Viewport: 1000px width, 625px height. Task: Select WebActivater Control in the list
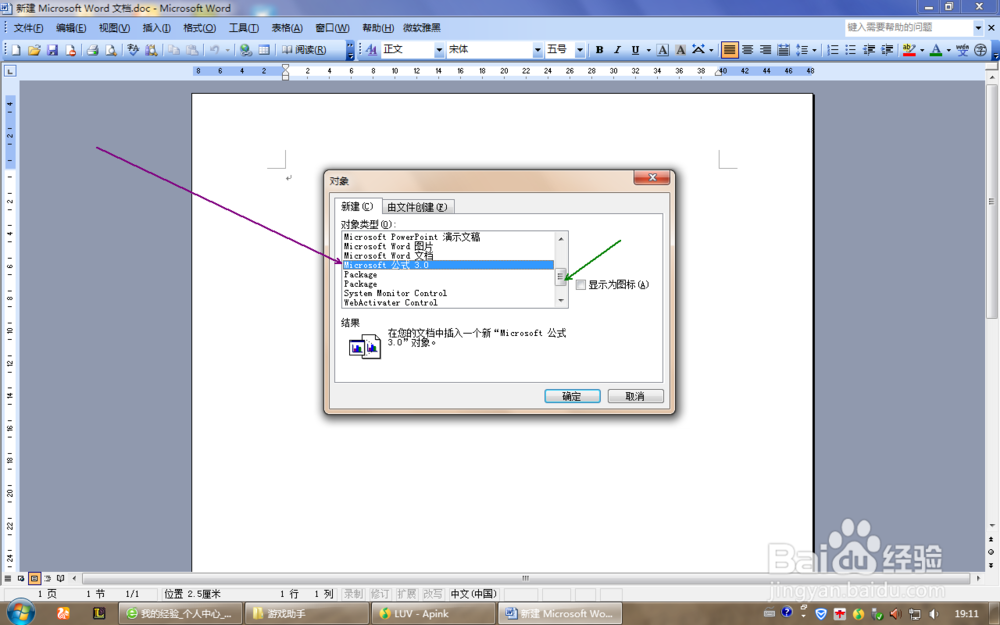click(x=448, y=303)
